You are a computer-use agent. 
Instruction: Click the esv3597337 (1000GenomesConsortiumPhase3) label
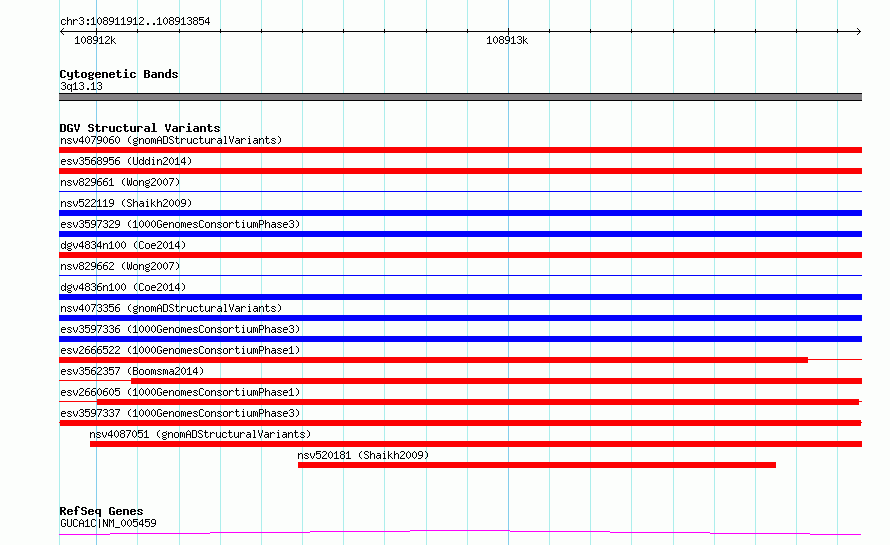click(180, 413)
